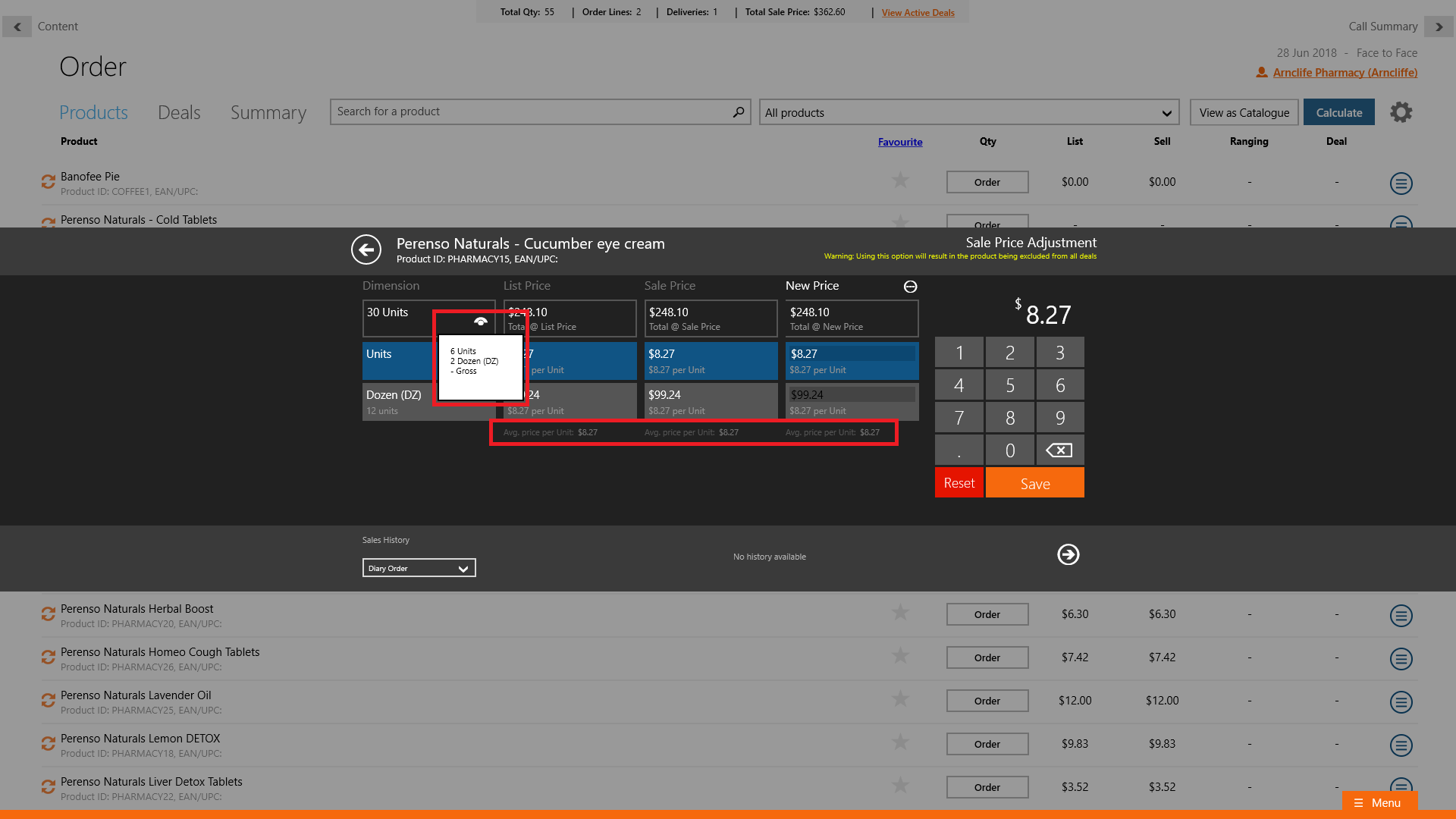Switch to the Summary tab

pyautogui.click(x=268, y=113)
